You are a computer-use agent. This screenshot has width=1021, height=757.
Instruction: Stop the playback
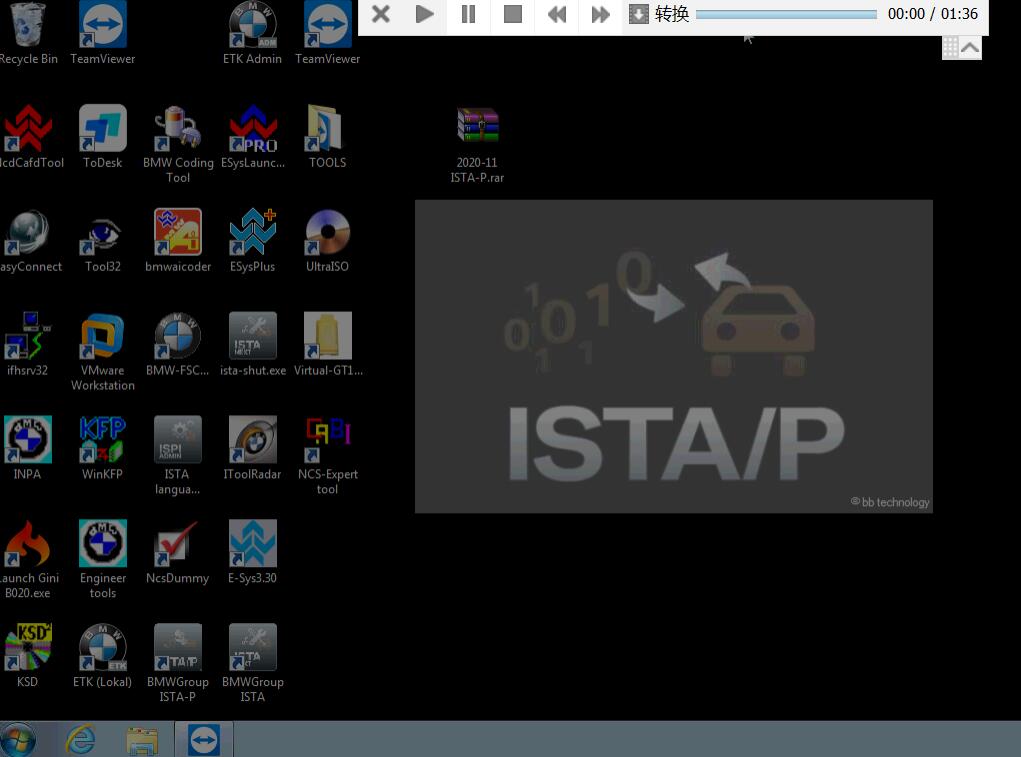[512, 14]
